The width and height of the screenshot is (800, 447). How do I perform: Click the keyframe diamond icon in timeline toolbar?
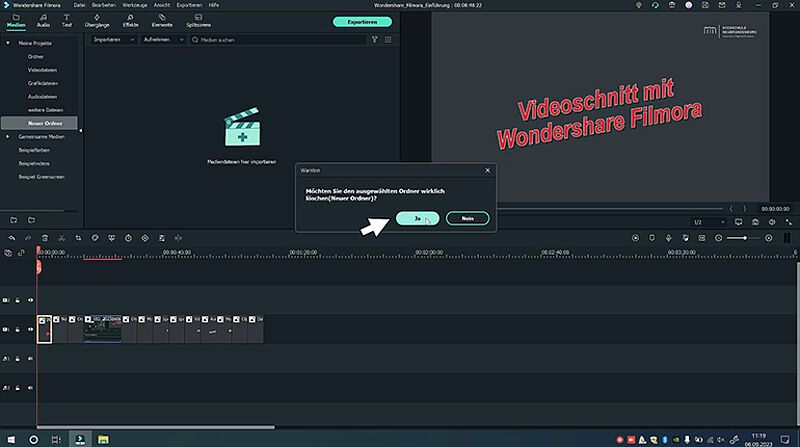click(x=145, y=238)
